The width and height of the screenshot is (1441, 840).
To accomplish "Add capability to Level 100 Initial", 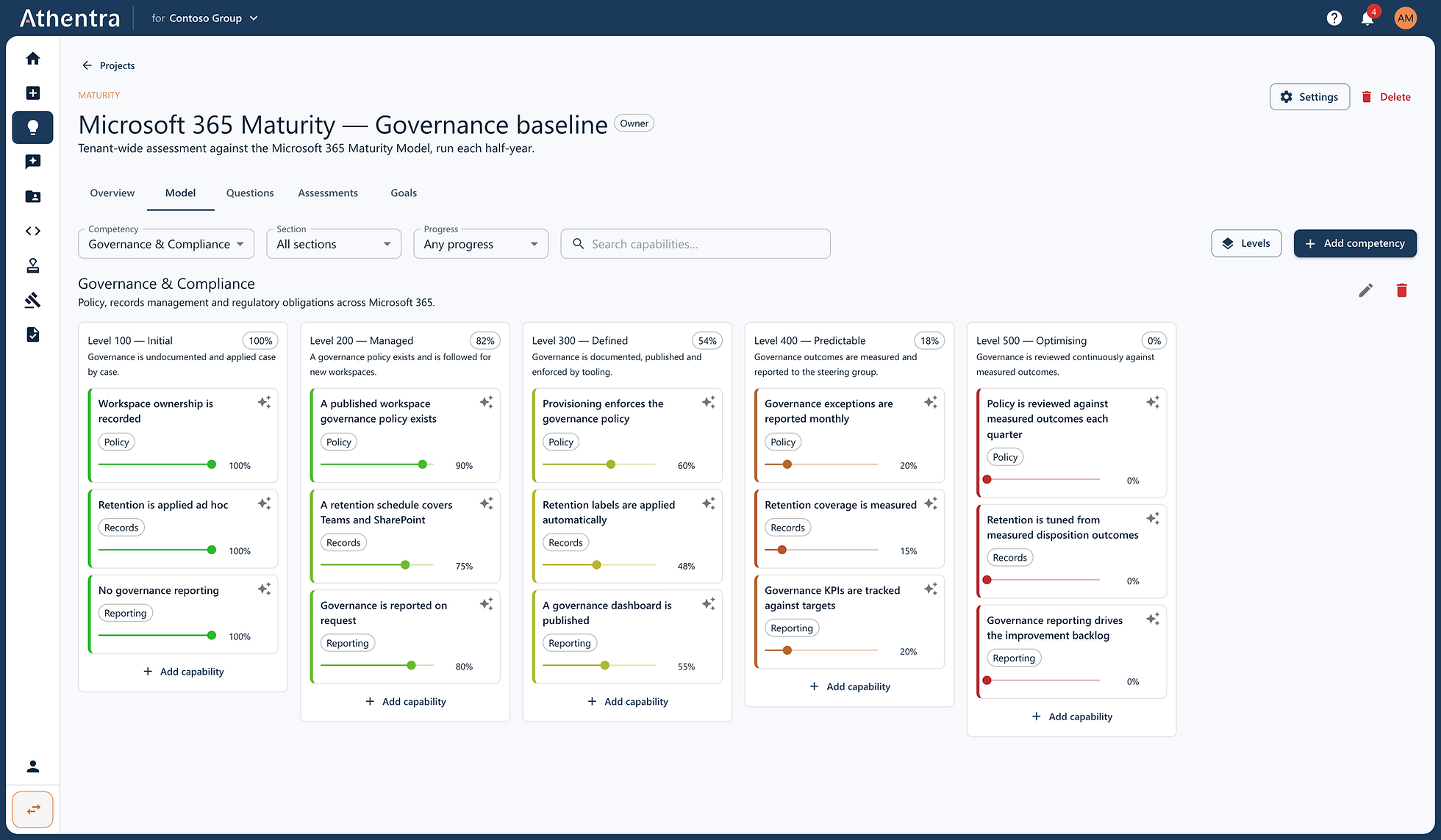I will pyautogui.click(x=183, y=672).
